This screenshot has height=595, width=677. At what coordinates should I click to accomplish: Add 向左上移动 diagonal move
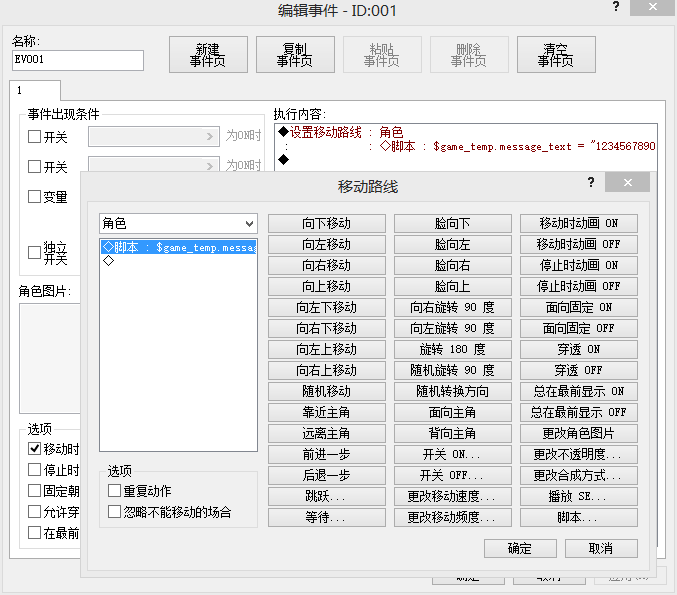326,349
